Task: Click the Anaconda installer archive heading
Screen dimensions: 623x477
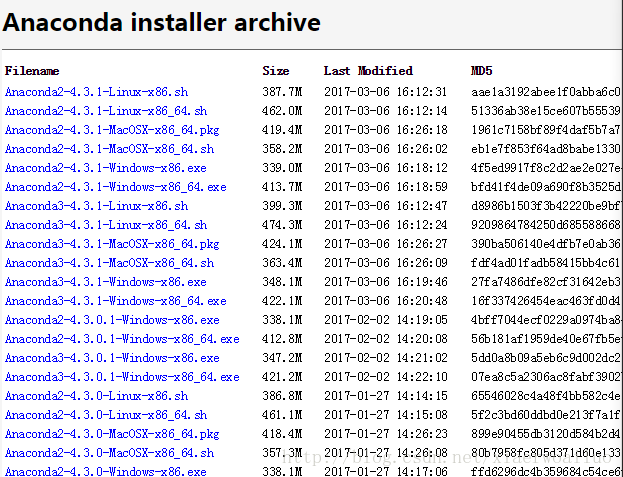Action: point(161,22)
